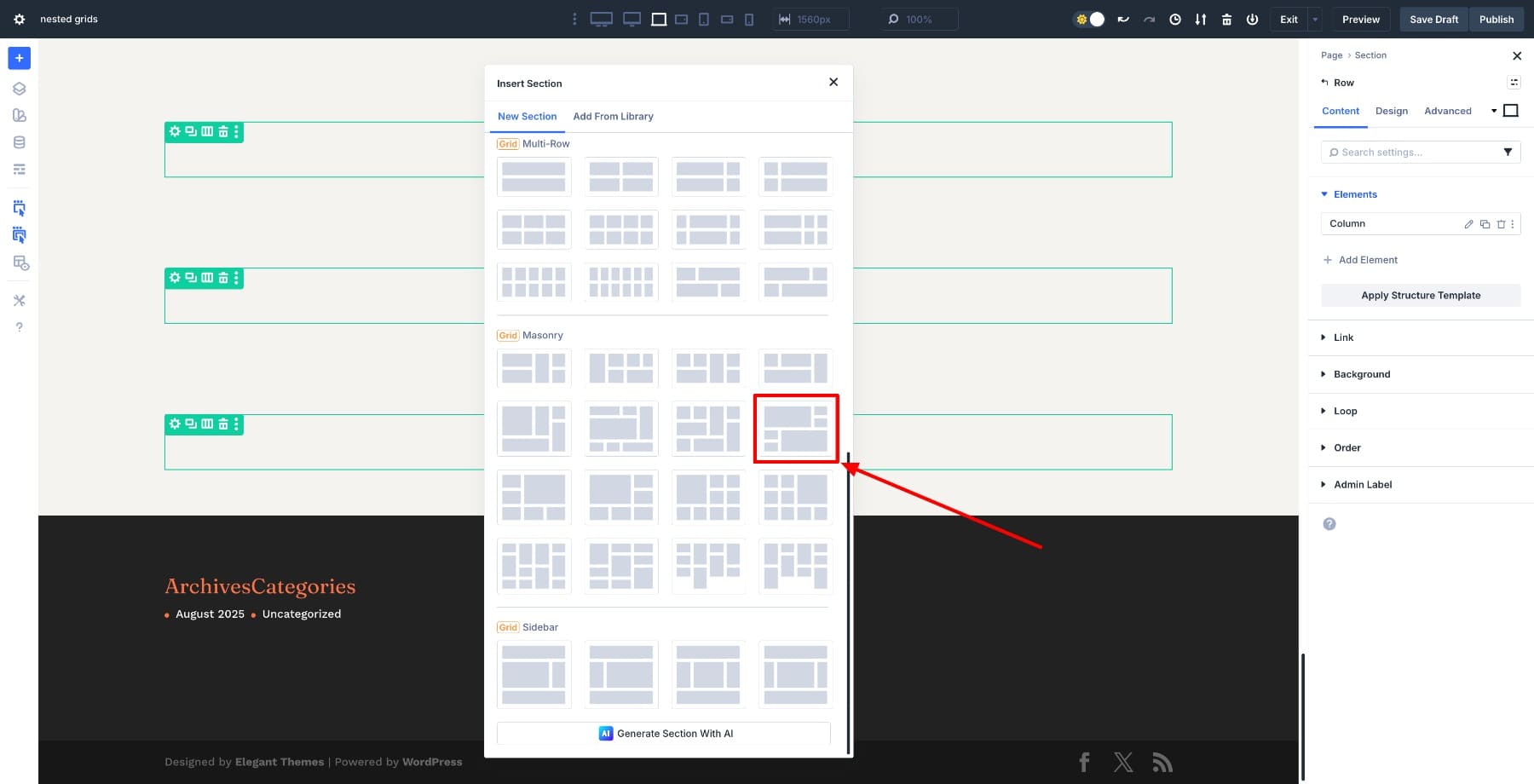The width and height of the screenshot is (1534, 784).
Task: Open row settings via green gear icon
Action: pyautogui.click(x=175, y=132)
